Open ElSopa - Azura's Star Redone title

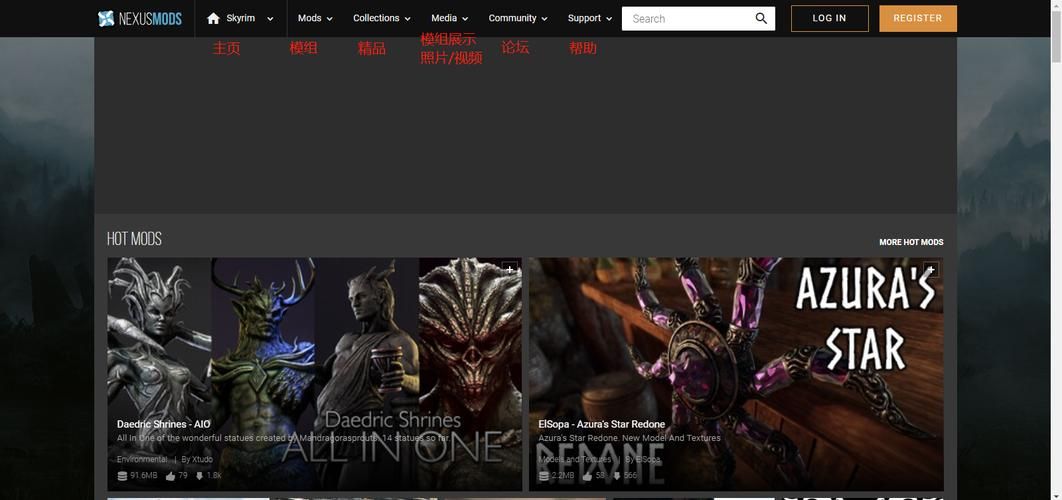(601, 424)
